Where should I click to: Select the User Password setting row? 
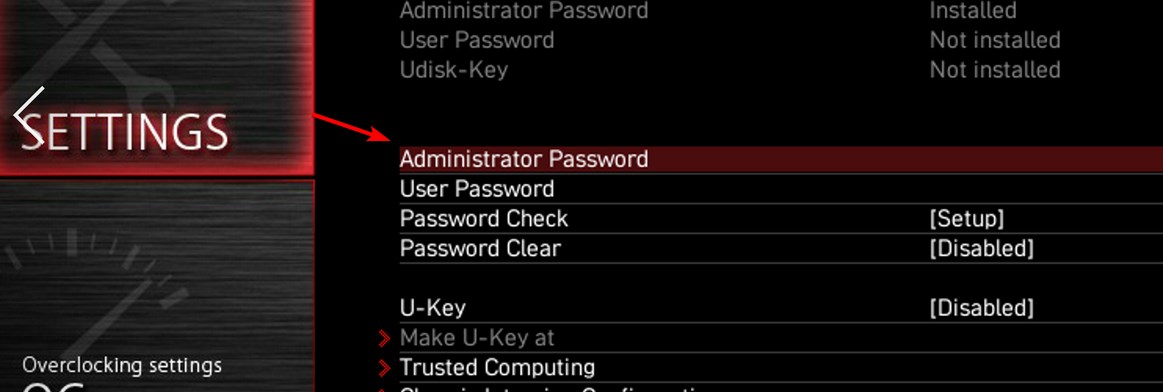781,189
